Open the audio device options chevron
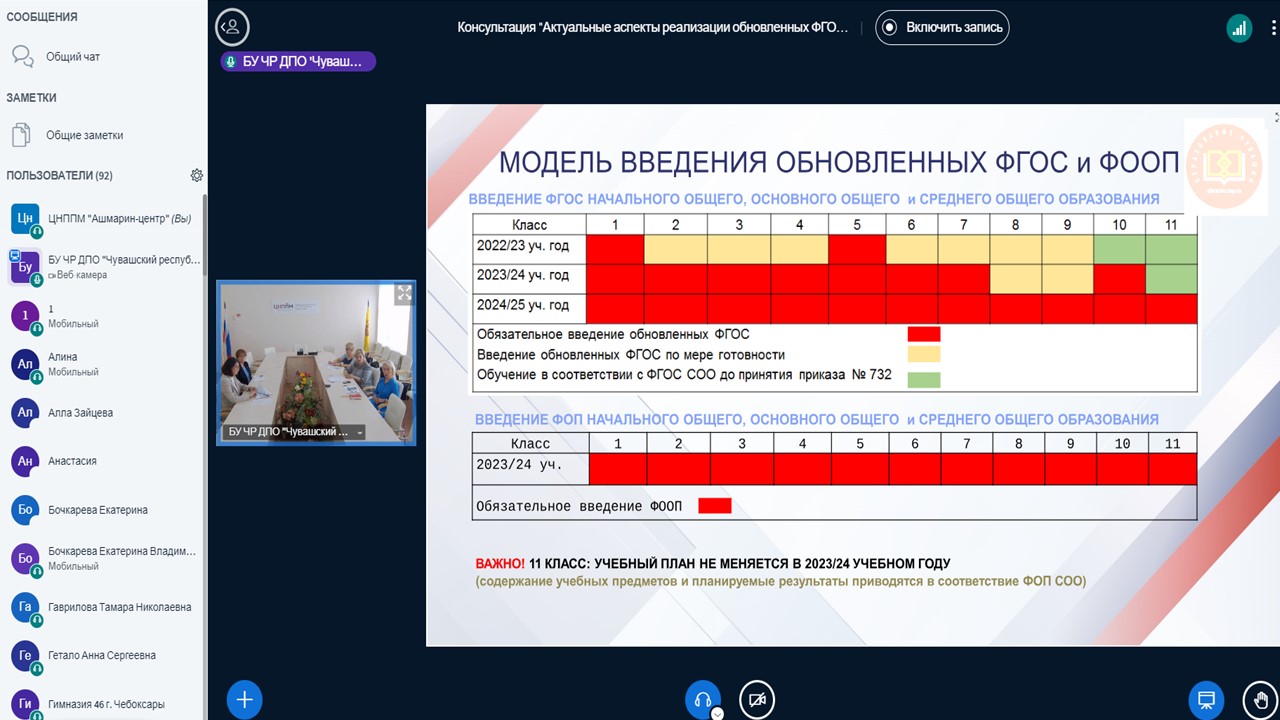The height and width of the screenshot is (720, 1280). (717, 713)
